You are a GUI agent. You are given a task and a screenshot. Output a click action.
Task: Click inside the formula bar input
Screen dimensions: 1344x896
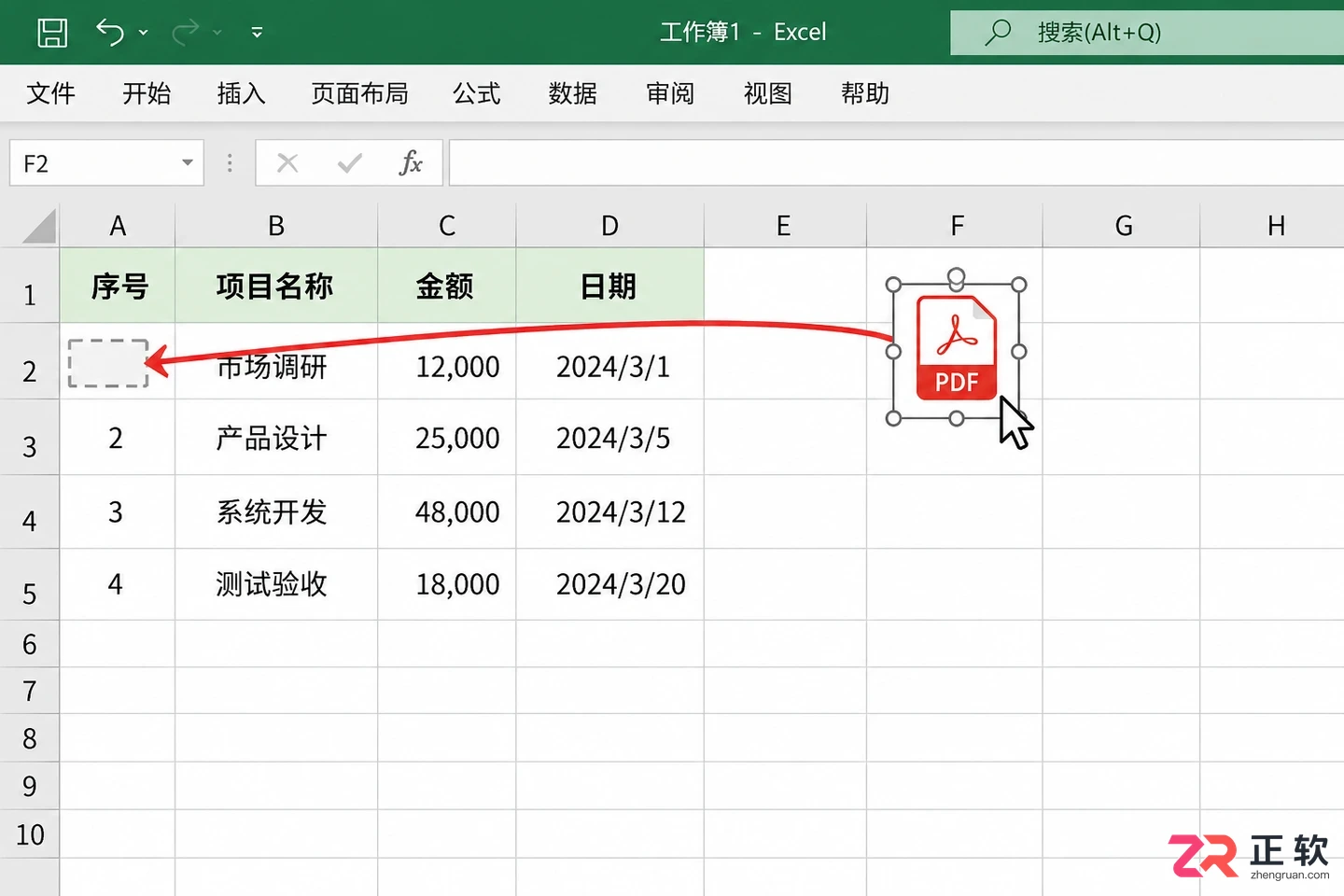pos(896,163)
